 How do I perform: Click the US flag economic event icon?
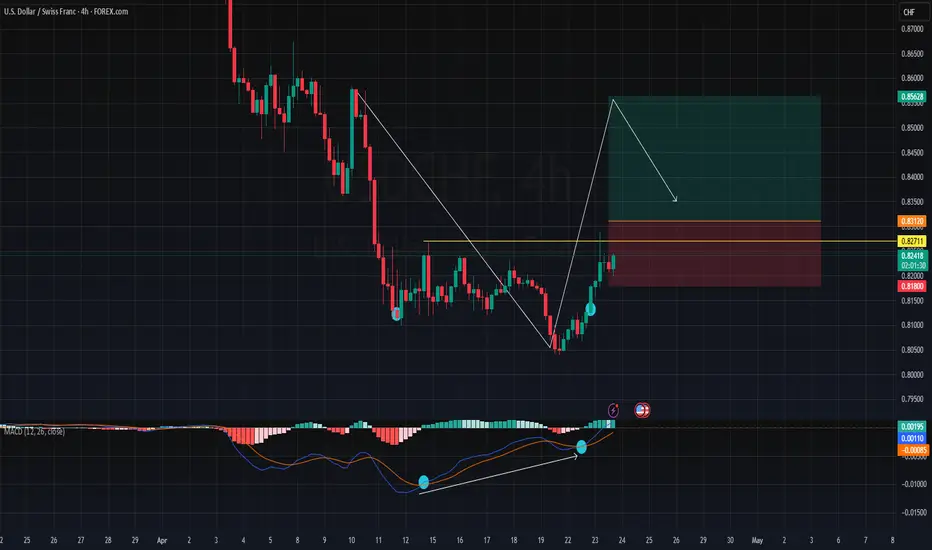642,410
